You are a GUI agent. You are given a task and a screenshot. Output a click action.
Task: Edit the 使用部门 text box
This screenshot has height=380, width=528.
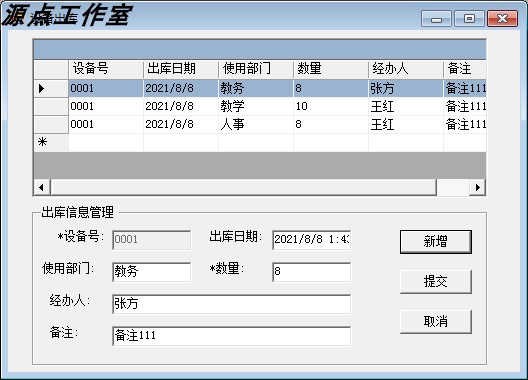pyautogui.click(x=152, y=272)
